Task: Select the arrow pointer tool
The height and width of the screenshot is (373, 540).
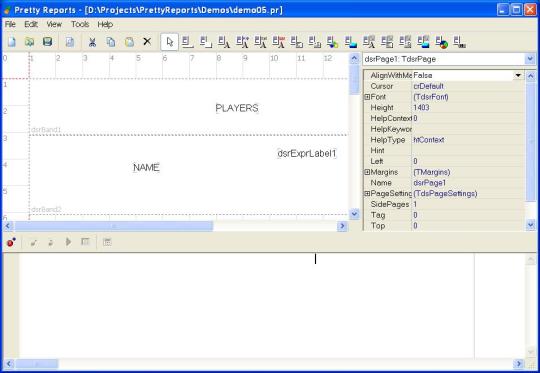Action: point(169,42)
